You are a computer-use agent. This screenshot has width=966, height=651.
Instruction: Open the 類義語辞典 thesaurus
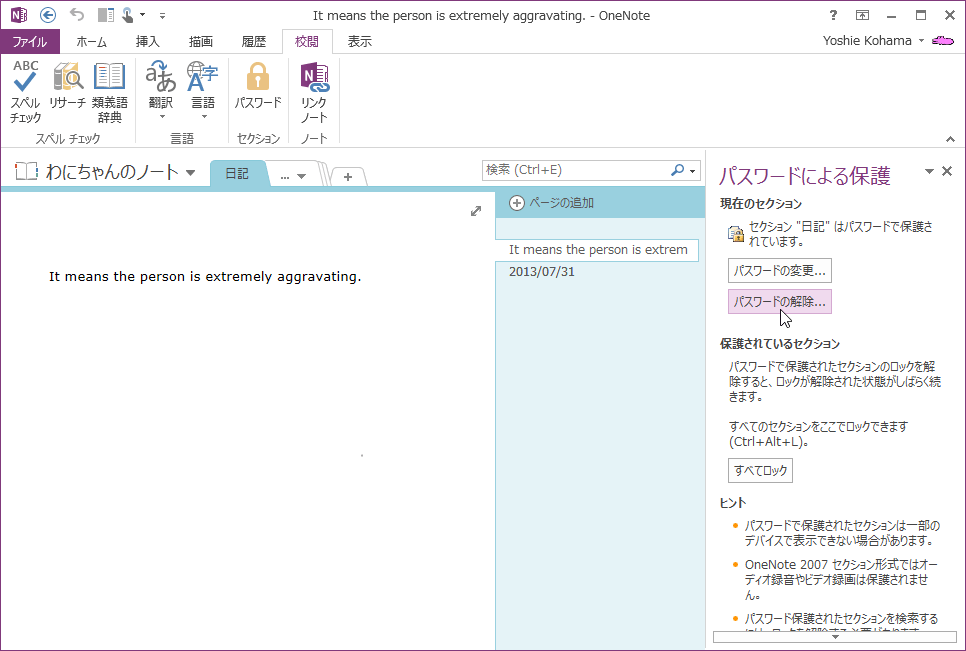[110, 92]
